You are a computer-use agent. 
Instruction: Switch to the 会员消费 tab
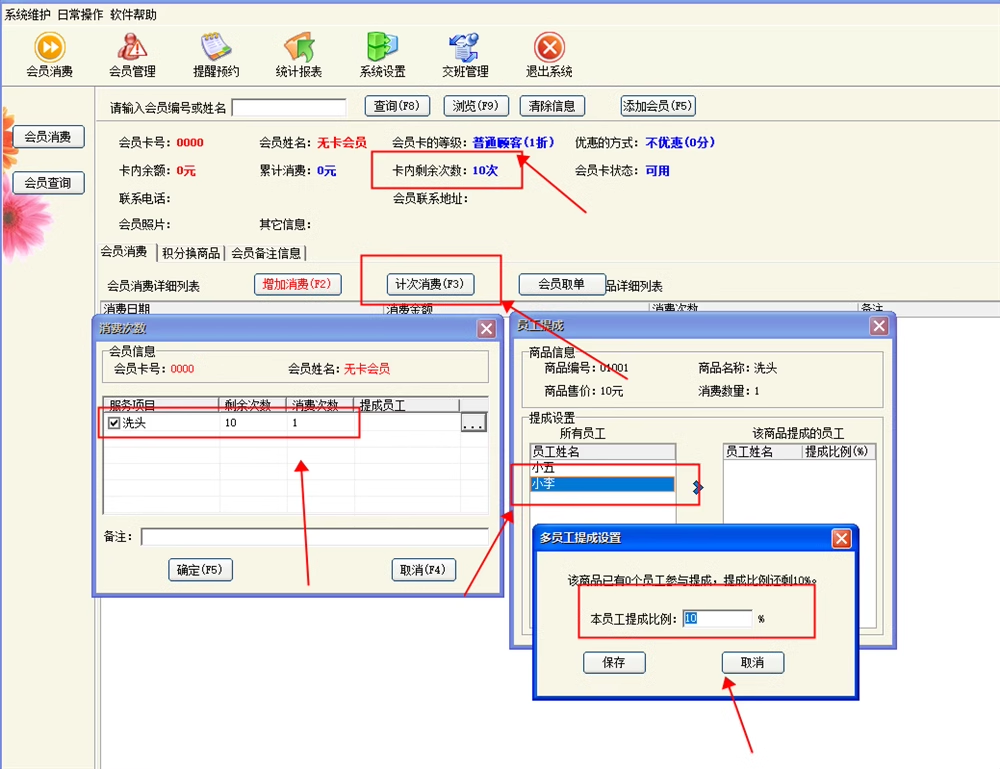tap(124, 252)
